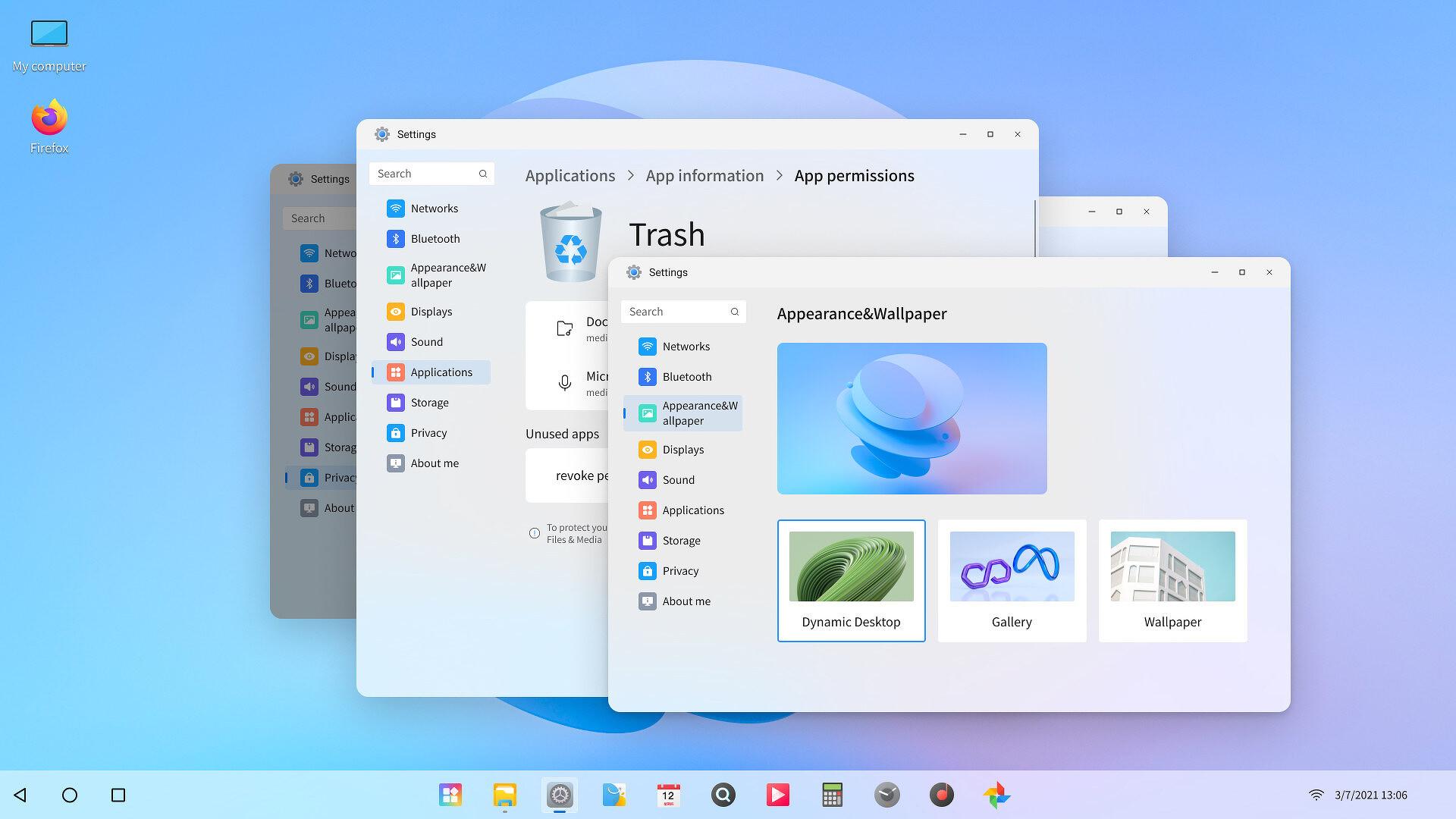Open About me settings section
Image resolution: width=1456 pixels, height=819 pixels.
[686, 600]
